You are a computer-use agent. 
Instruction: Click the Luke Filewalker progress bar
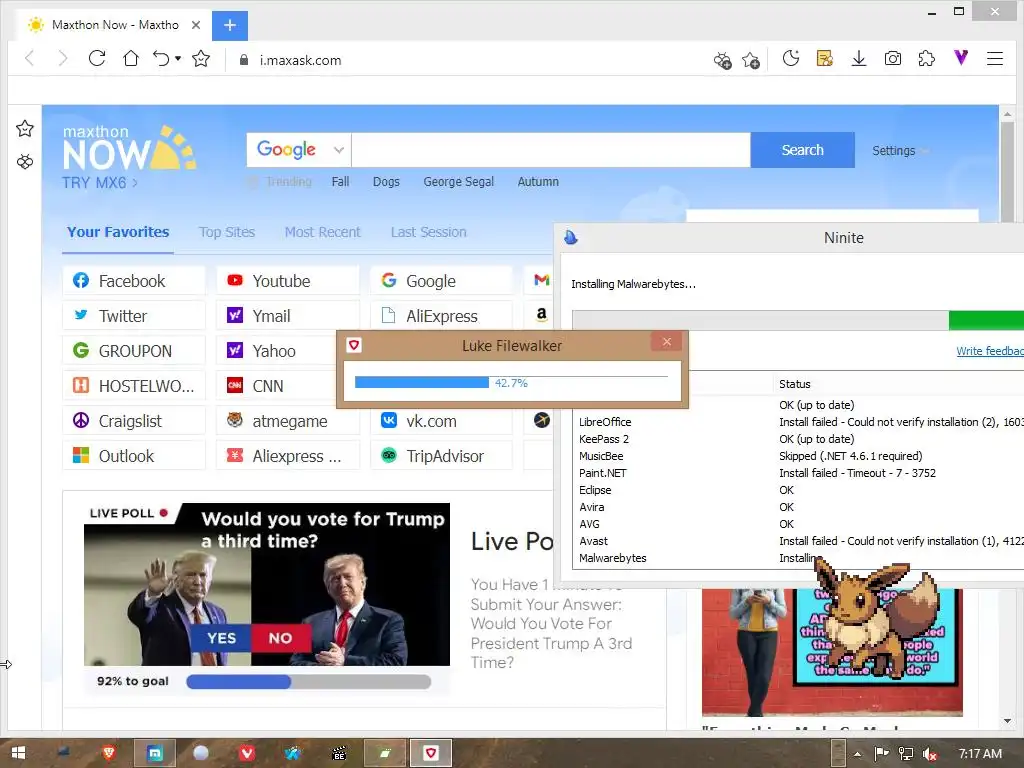click(x=511, y=383)
